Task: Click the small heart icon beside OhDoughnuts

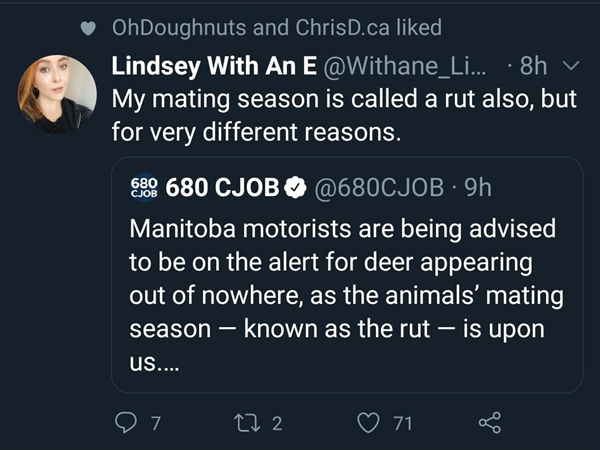Action: point(88,29)
